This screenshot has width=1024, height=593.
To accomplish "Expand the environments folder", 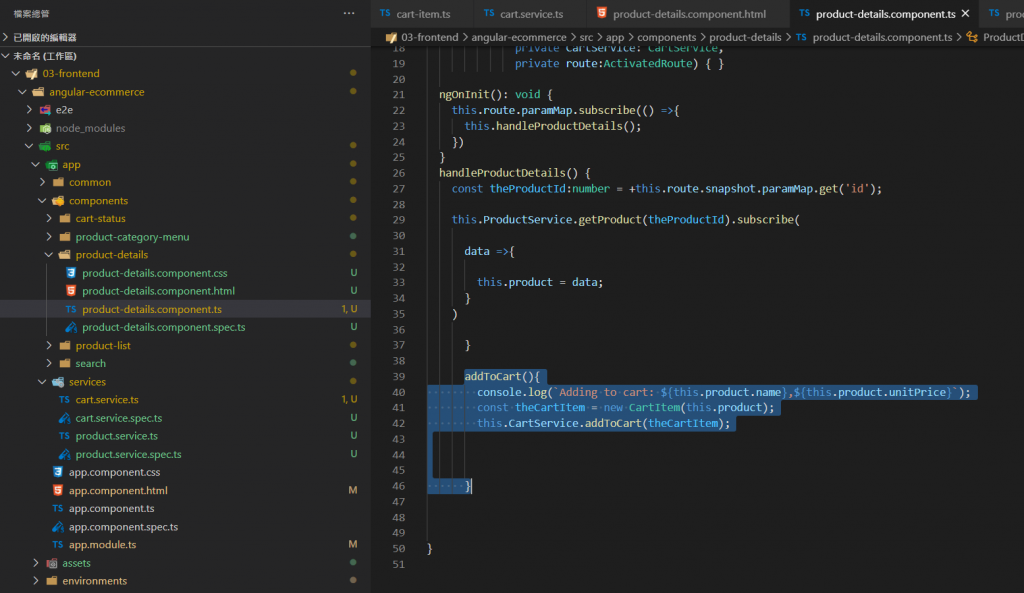I will pyautogui.click(x=36, y=581).
